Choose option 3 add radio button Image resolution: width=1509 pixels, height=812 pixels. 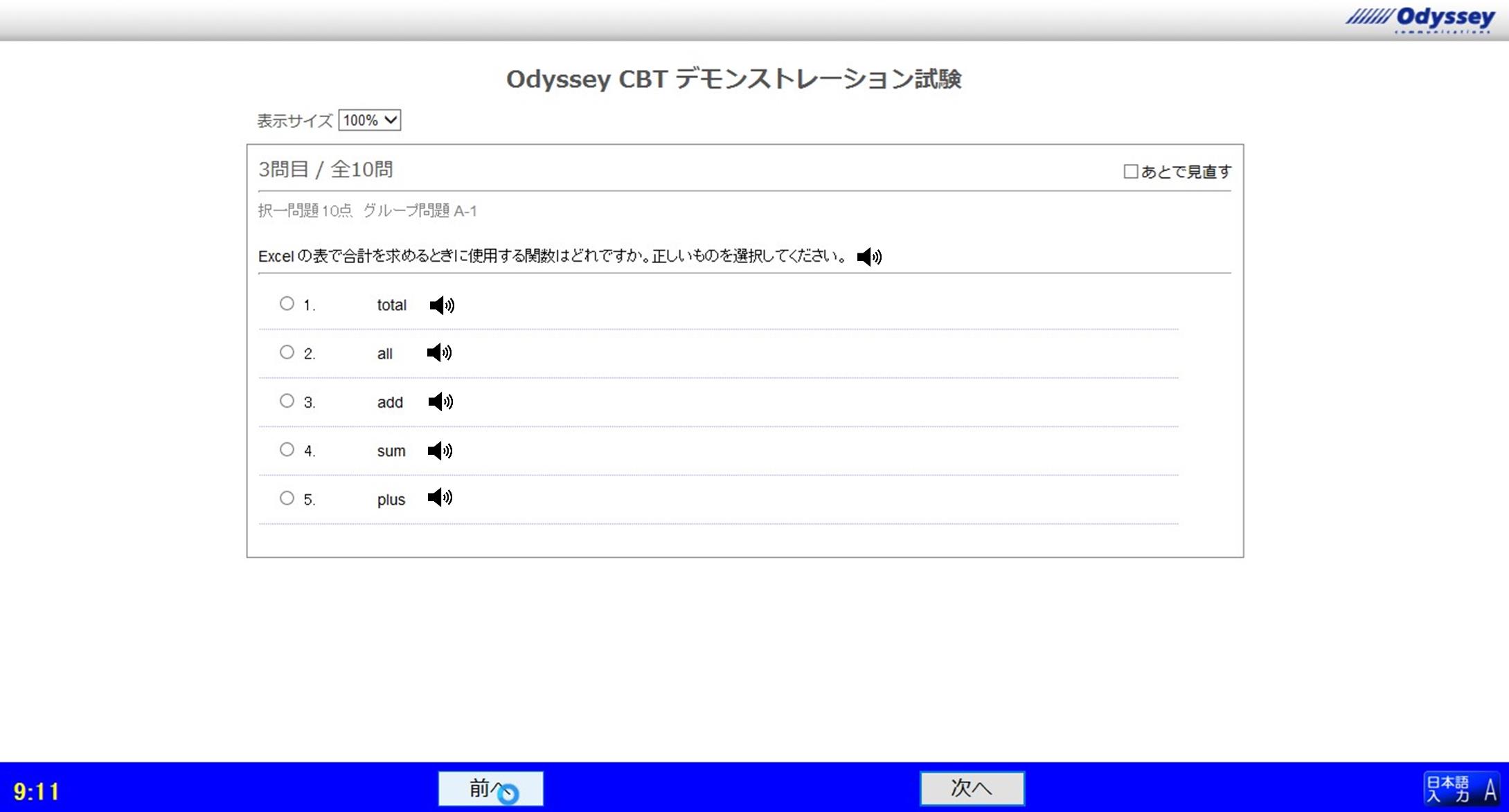point(287,401)
